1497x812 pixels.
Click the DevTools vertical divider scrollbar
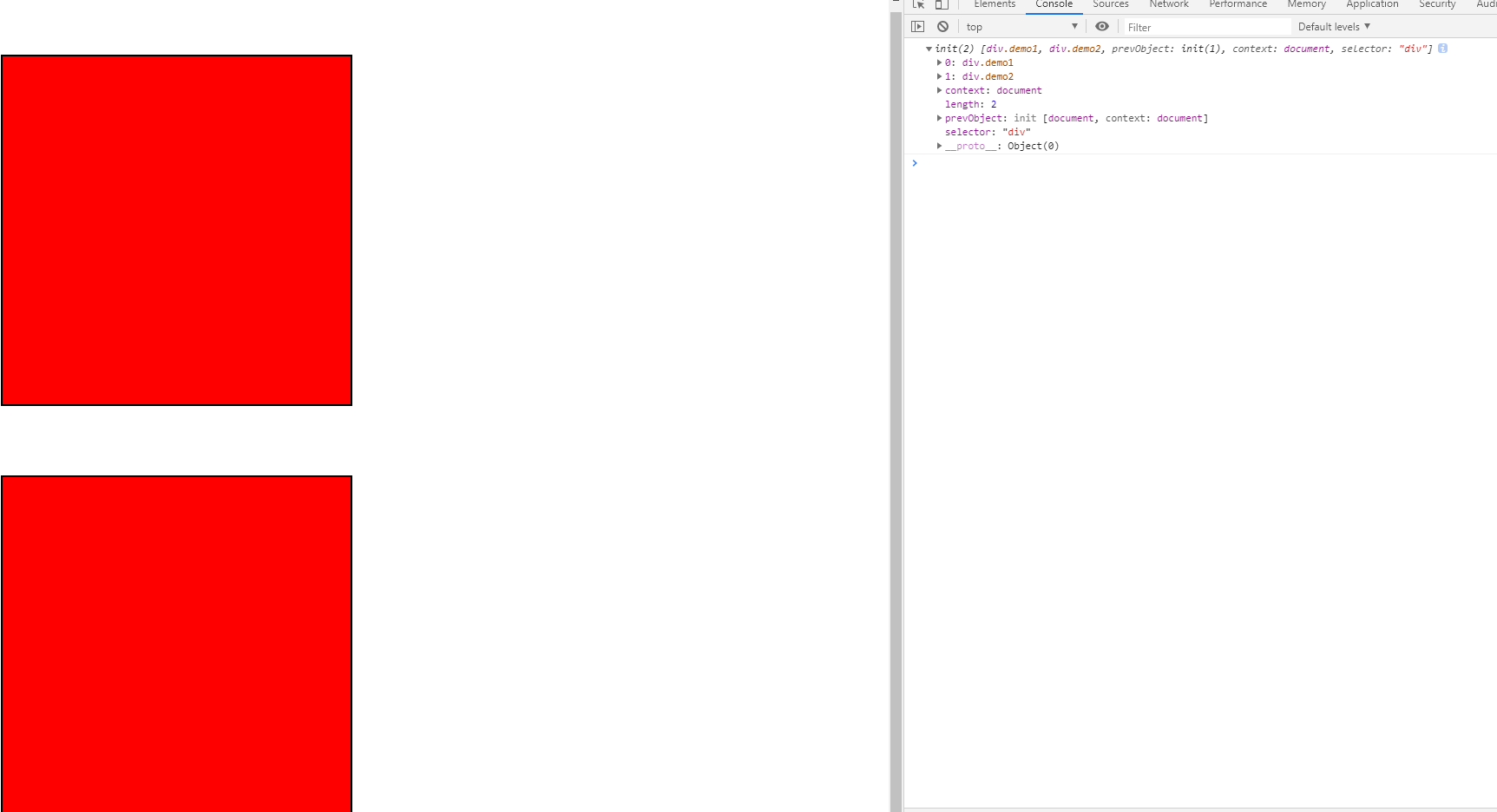(896, 412)
